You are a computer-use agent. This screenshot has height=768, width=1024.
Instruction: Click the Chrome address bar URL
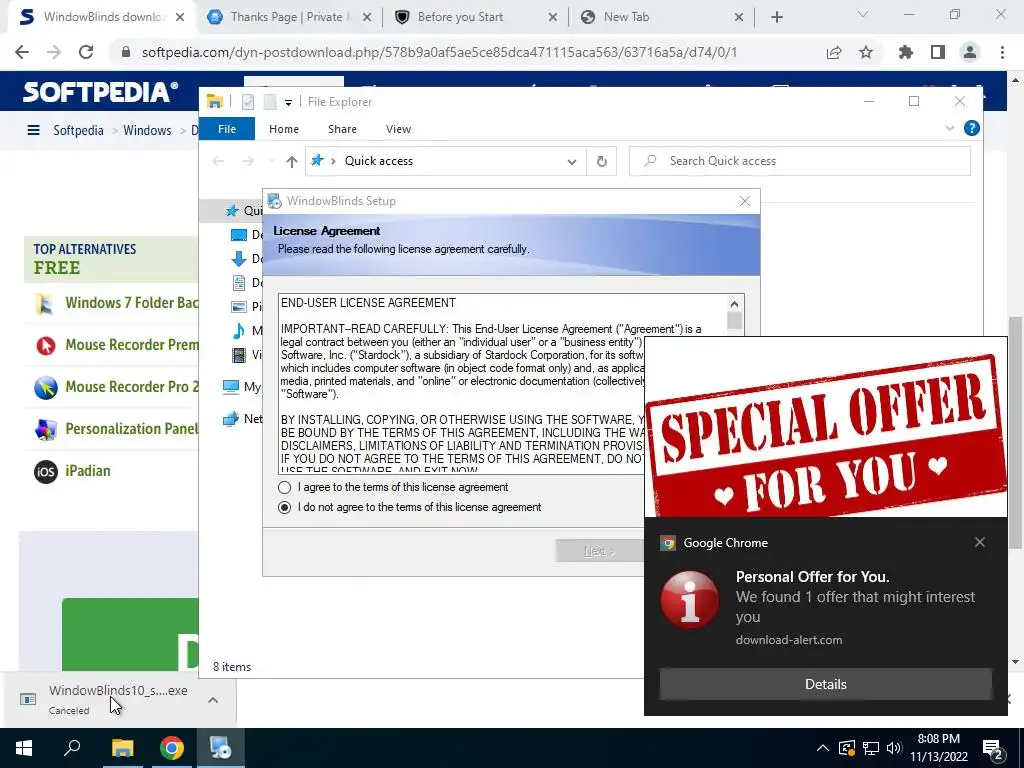pyautogui.click(x=439, y=52)
